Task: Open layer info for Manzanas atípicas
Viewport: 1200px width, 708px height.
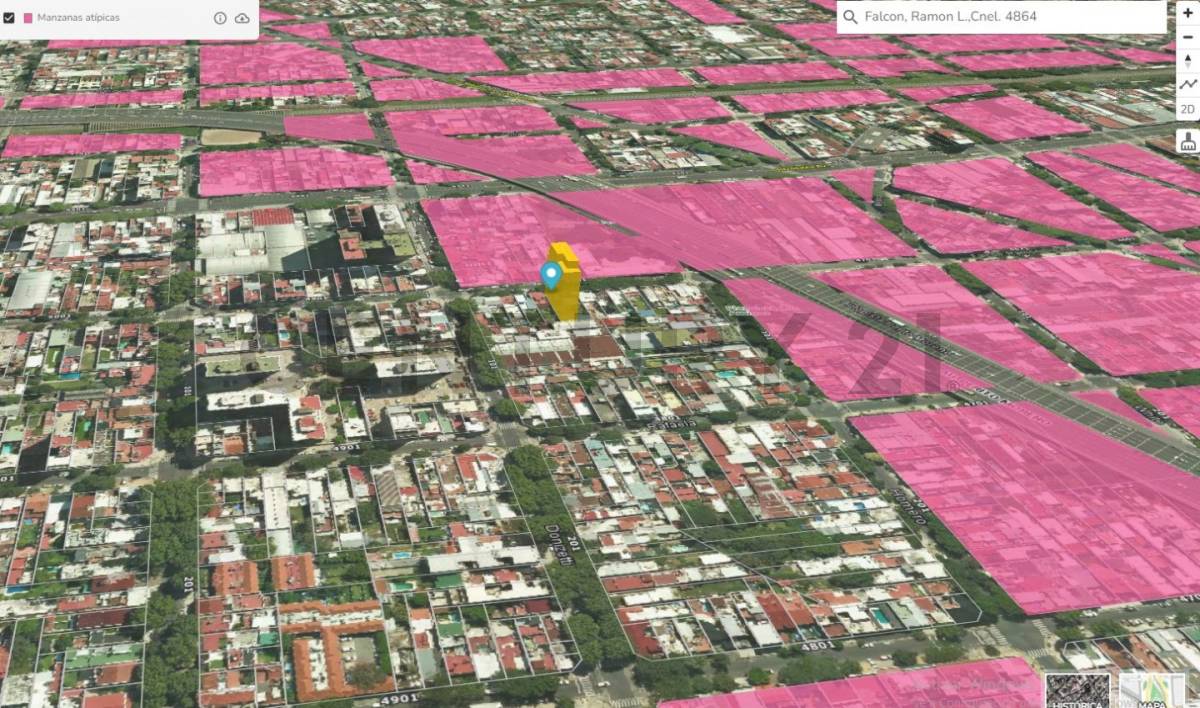Action: [220, 18]
